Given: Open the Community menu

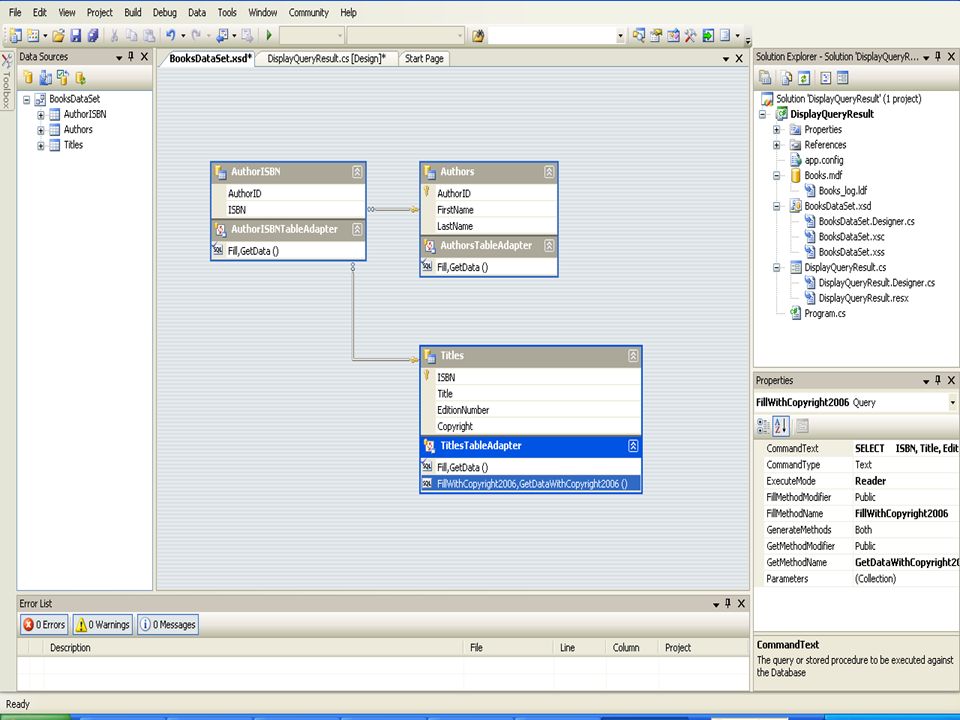Looking at the screenshot, I should (x=309, y=12).
